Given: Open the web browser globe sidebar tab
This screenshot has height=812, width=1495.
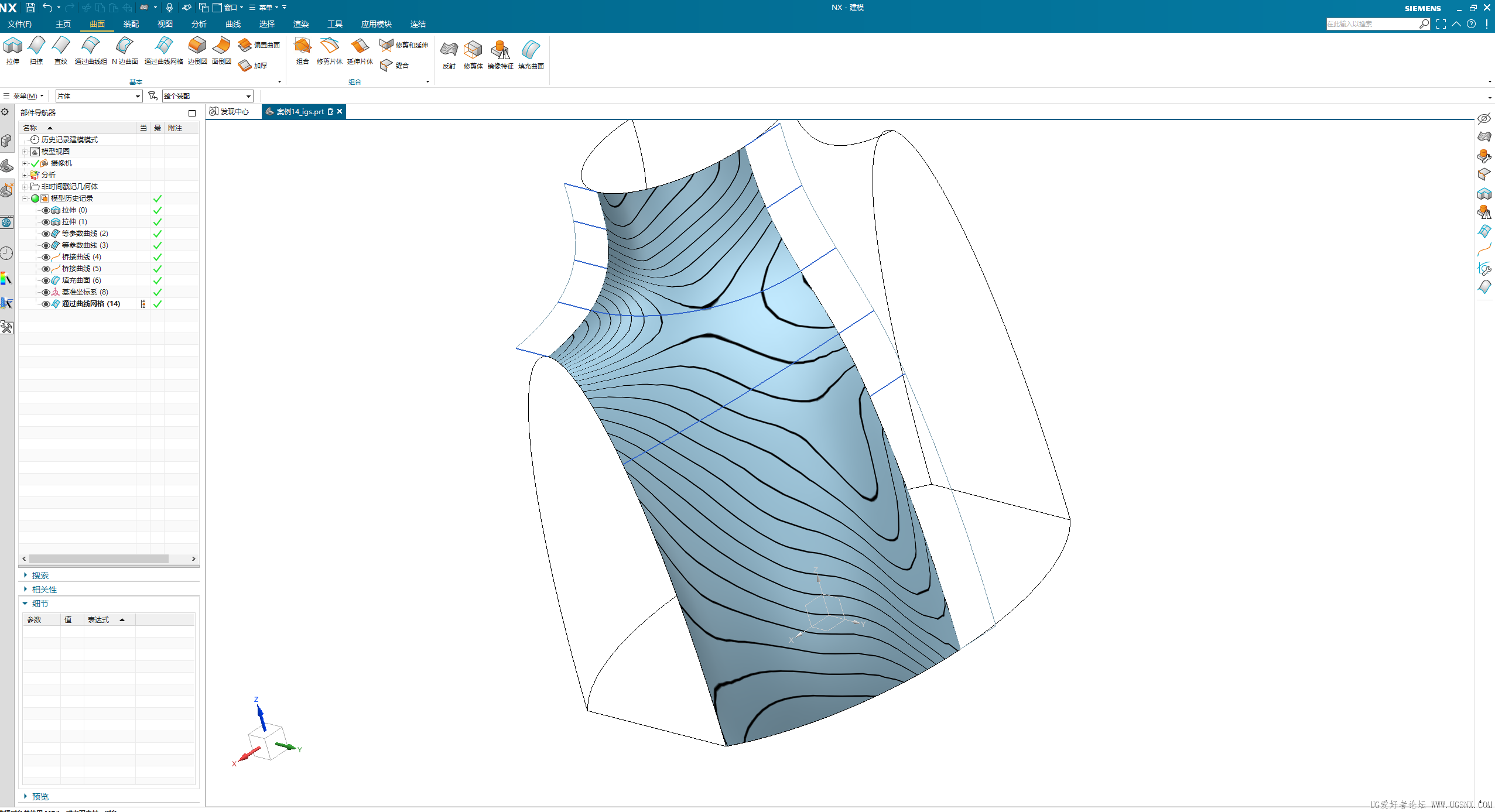Looking at the screenshot, I should [6, 222].
